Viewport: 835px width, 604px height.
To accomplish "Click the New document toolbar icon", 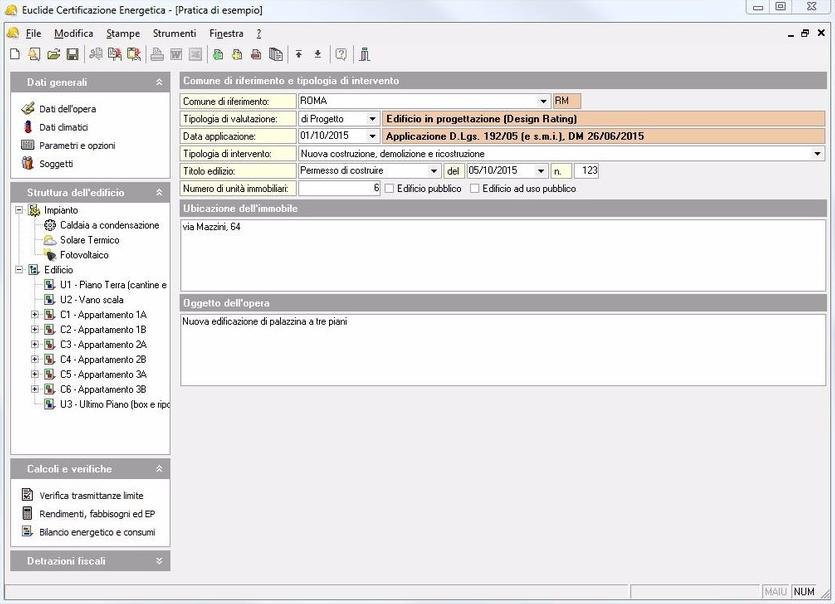I will 14,54.
